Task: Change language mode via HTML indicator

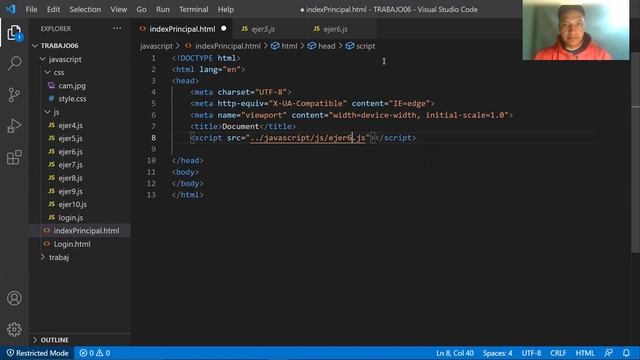Action: [584, 353]
